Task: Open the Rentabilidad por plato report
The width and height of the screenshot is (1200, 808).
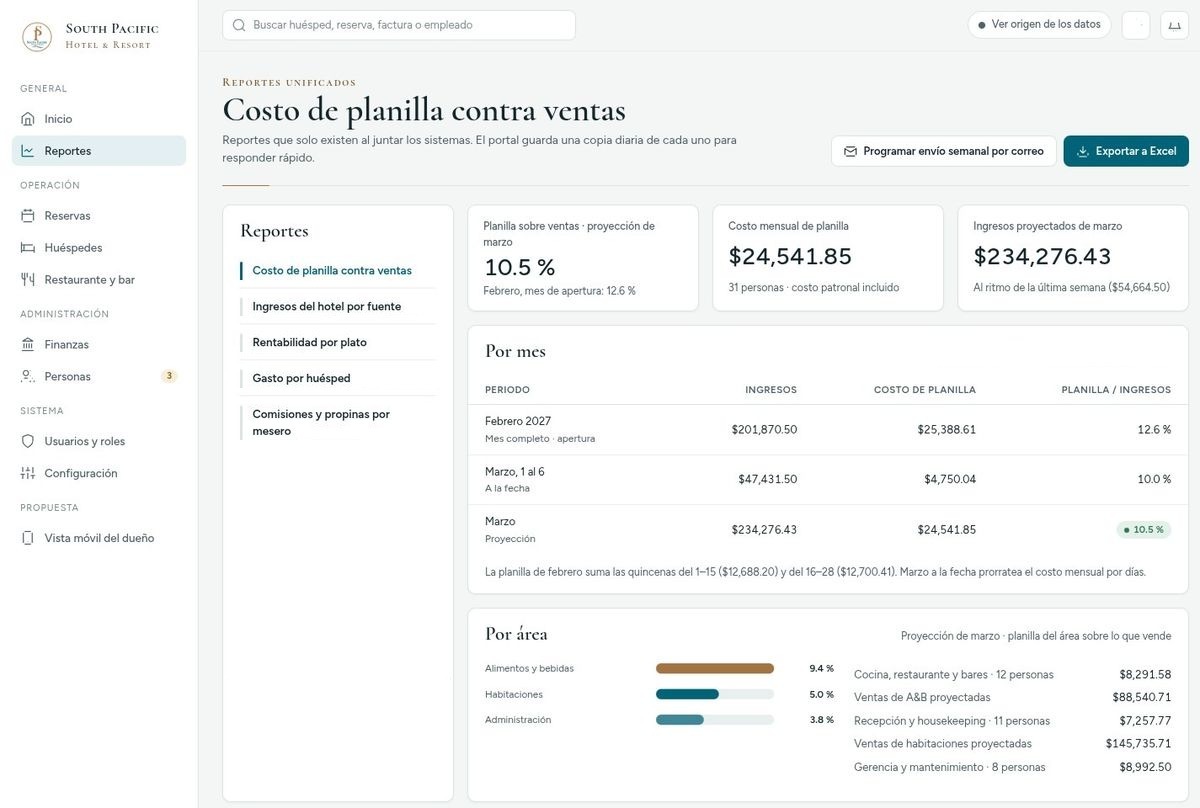Action: pyautogui.click(x=310, y=342)
